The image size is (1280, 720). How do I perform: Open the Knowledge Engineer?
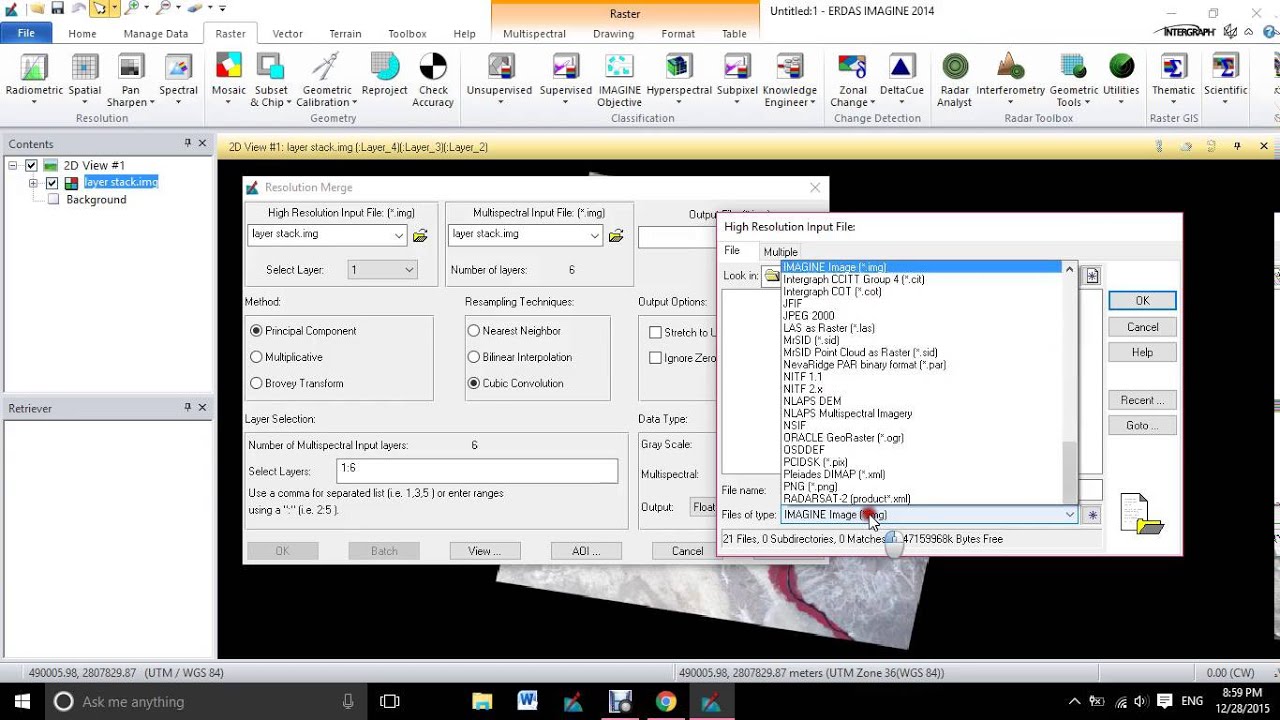[x=790, y=80]
